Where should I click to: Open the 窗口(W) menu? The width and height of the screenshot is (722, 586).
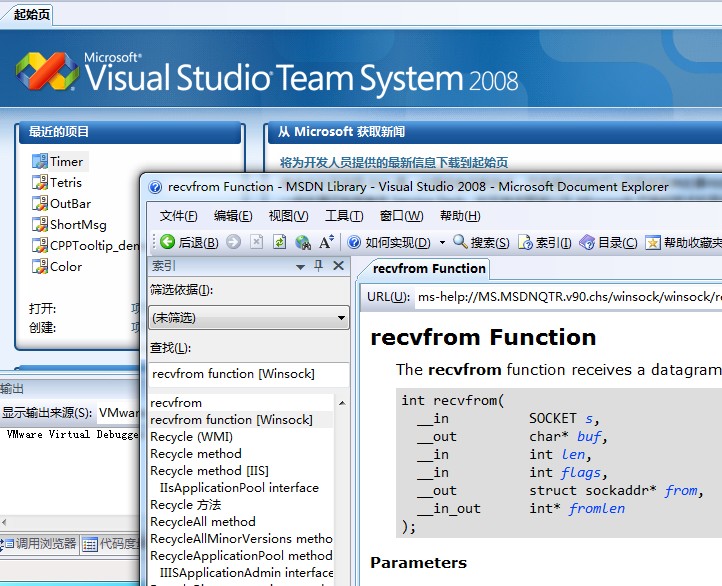point(401,216)
